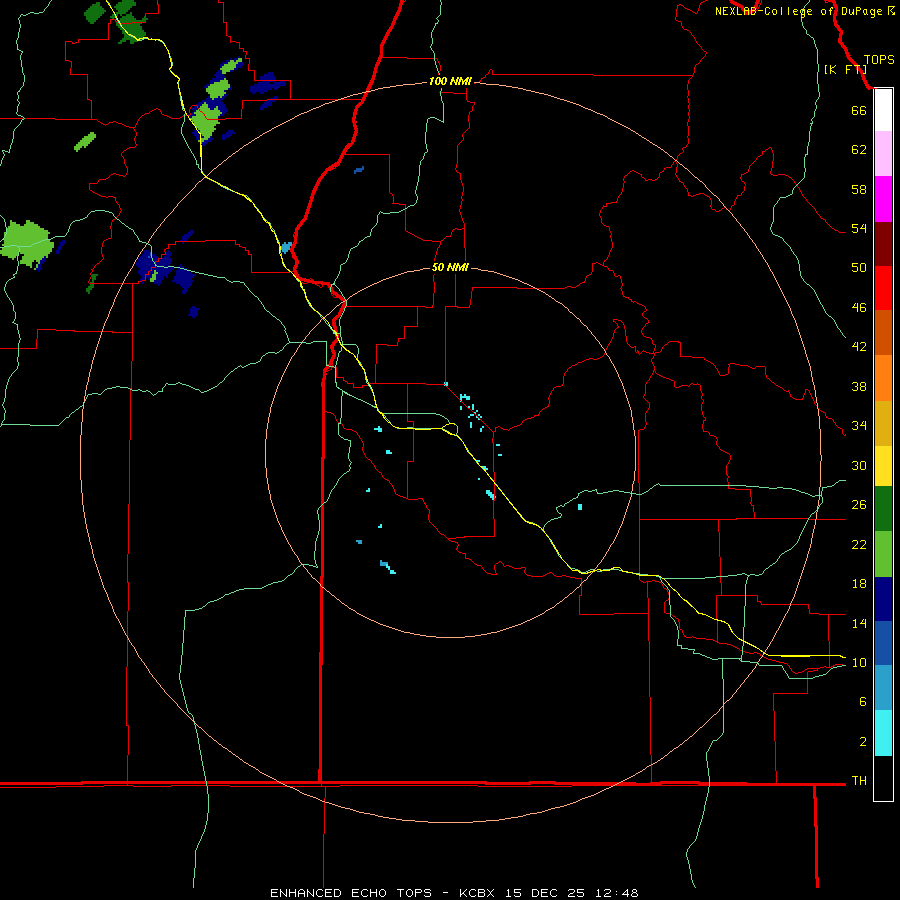Click the dark red (maroon) legend swatch
The width and height of the screenshot is (900, 900).
883,244
